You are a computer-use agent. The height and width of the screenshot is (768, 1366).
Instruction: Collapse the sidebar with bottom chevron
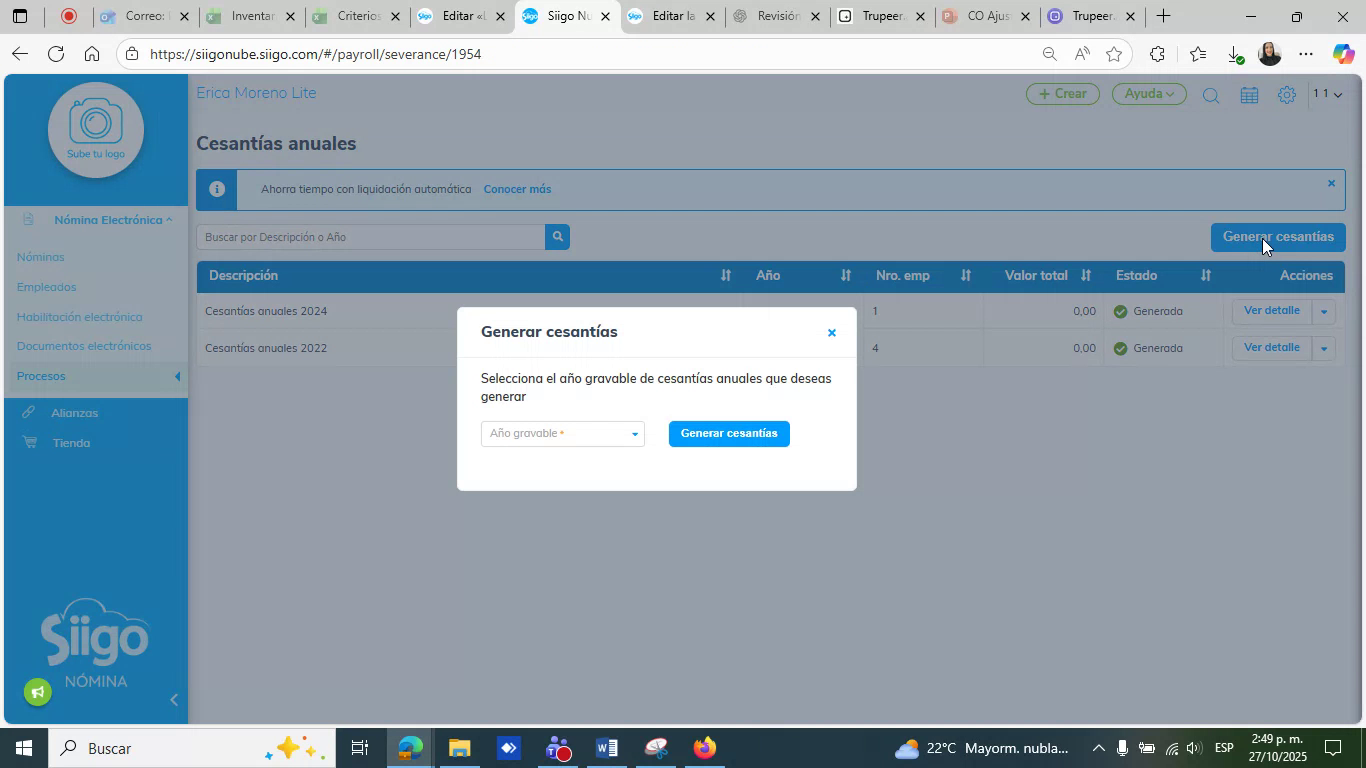click(x=174, y=700)
